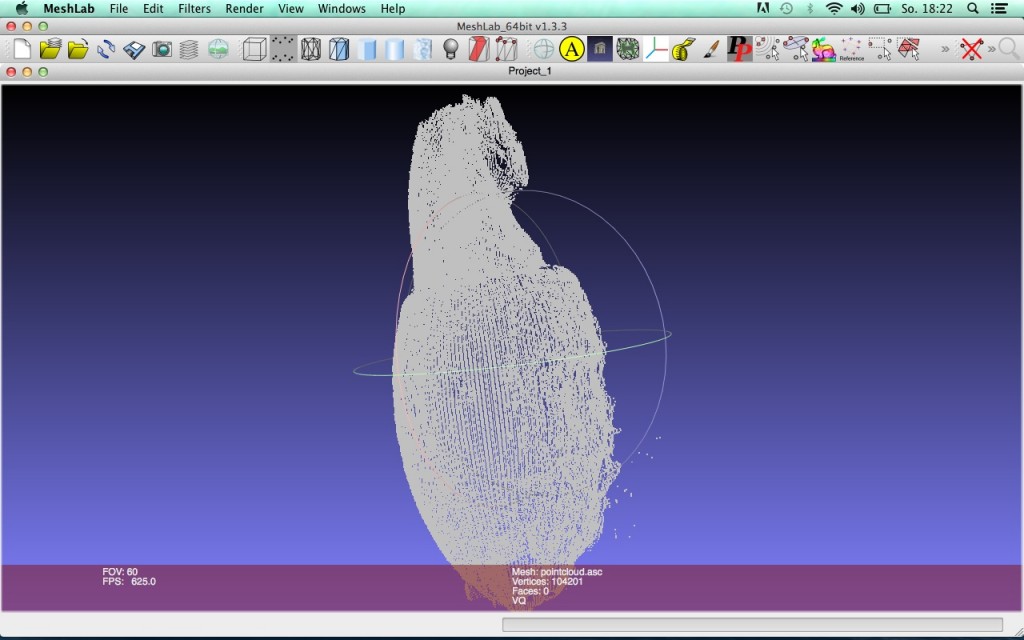Toggle flat lines render mode
The image size is (1024, 640).
(x=367, y=49)
